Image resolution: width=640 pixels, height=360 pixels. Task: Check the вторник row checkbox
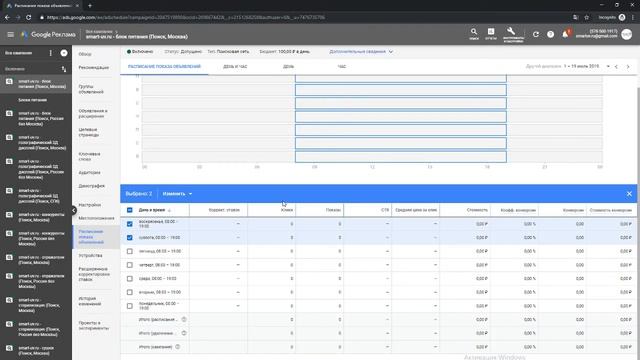pos(130,292)
